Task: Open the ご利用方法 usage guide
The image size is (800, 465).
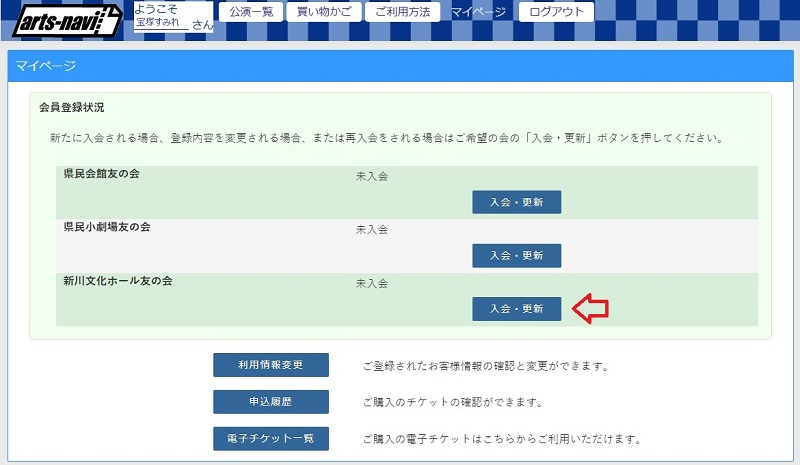Action: click(403, 12)
